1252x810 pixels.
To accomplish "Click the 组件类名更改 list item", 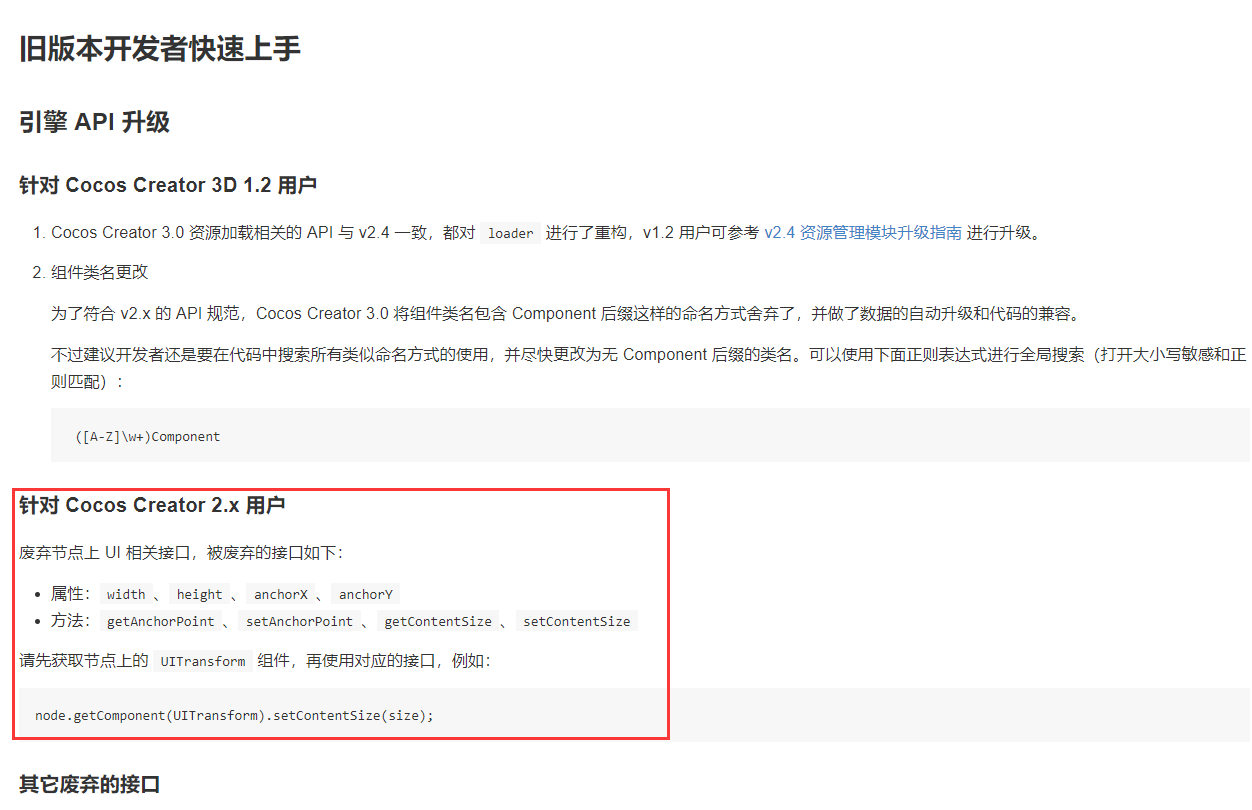I will (x=100, y=272).
